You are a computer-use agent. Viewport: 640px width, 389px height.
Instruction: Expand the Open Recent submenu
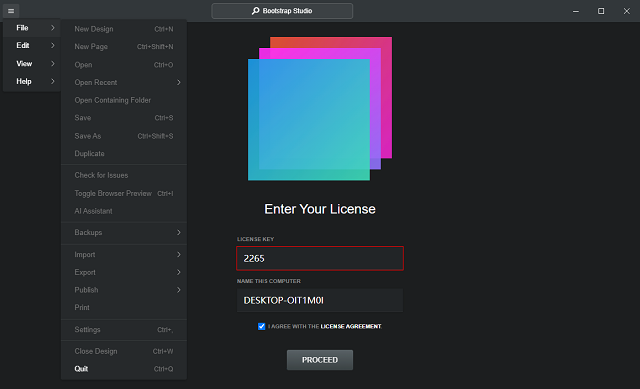124,82
